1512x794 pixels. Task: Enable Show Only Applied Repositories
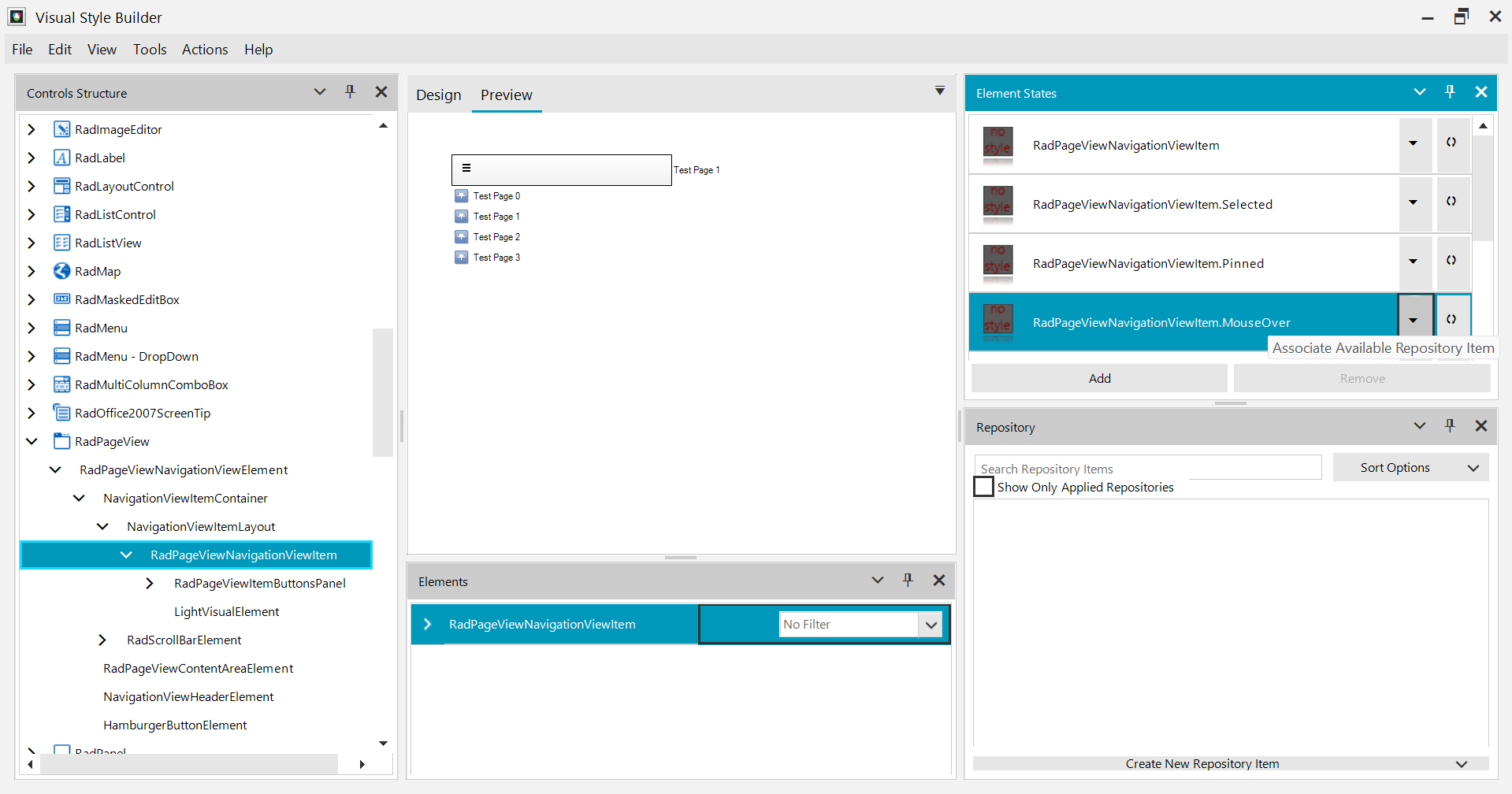tap(983, 487)
